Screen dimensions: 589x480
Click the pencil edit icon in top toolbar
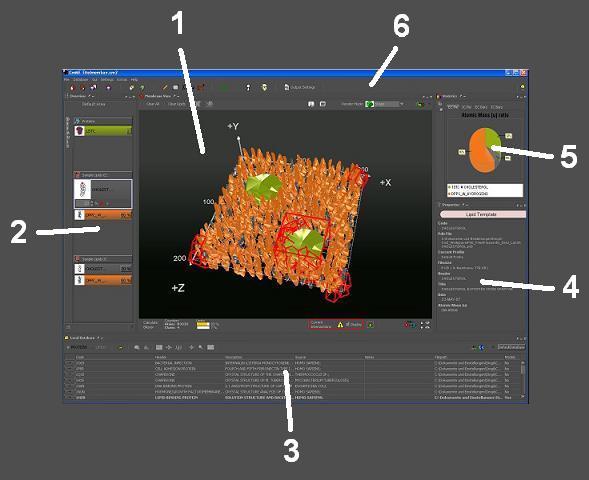[165, 88]
